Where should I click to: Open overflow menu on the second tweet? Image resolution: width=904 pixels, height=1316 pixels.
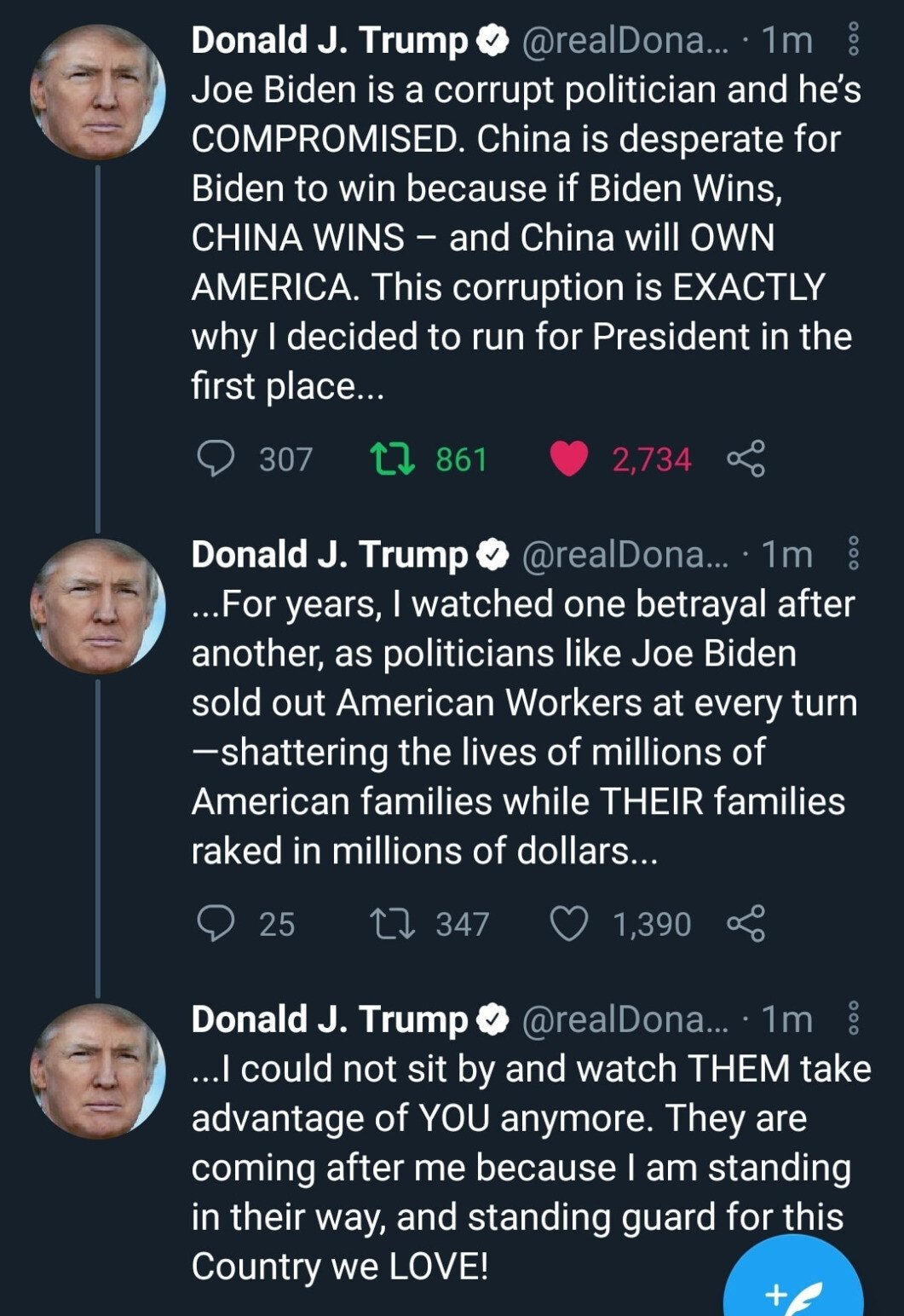coord(854,555)
